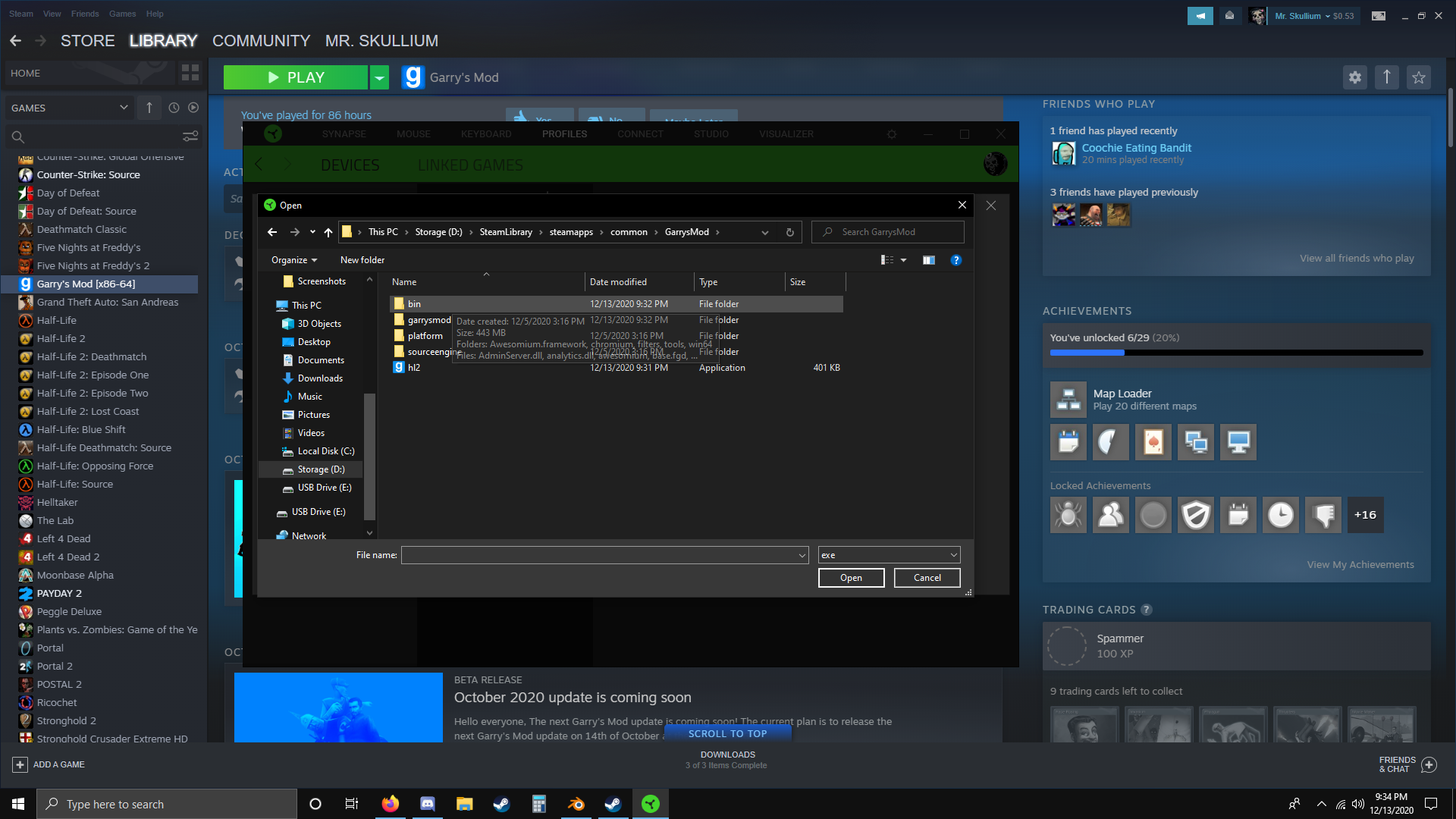
Task: Expand the exe file type dropdown
Action: 953,555
